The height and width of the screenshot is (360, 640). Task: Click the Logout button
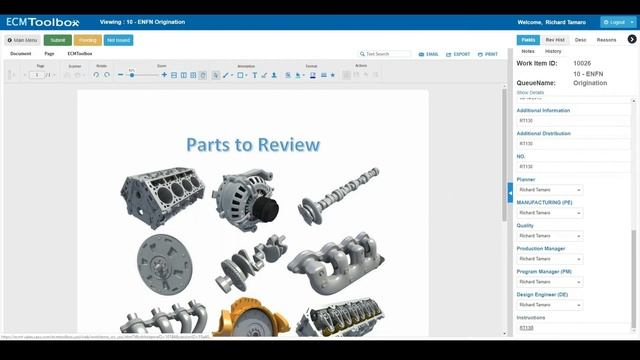tap(614, 22)
